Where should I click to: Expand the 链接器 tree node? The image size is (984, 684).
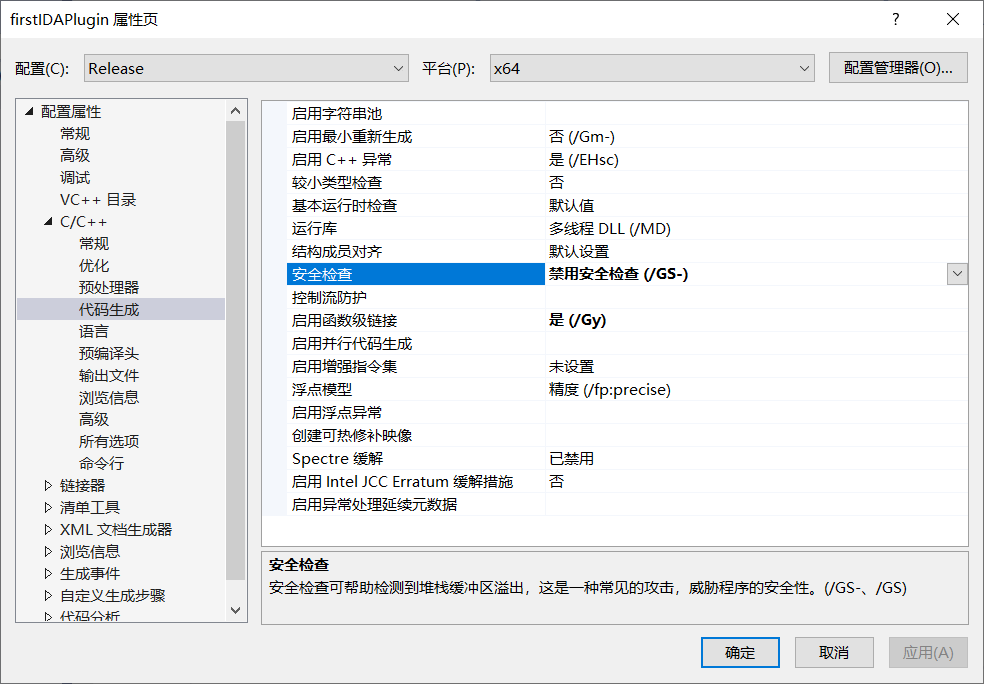(x=47, y=485)
